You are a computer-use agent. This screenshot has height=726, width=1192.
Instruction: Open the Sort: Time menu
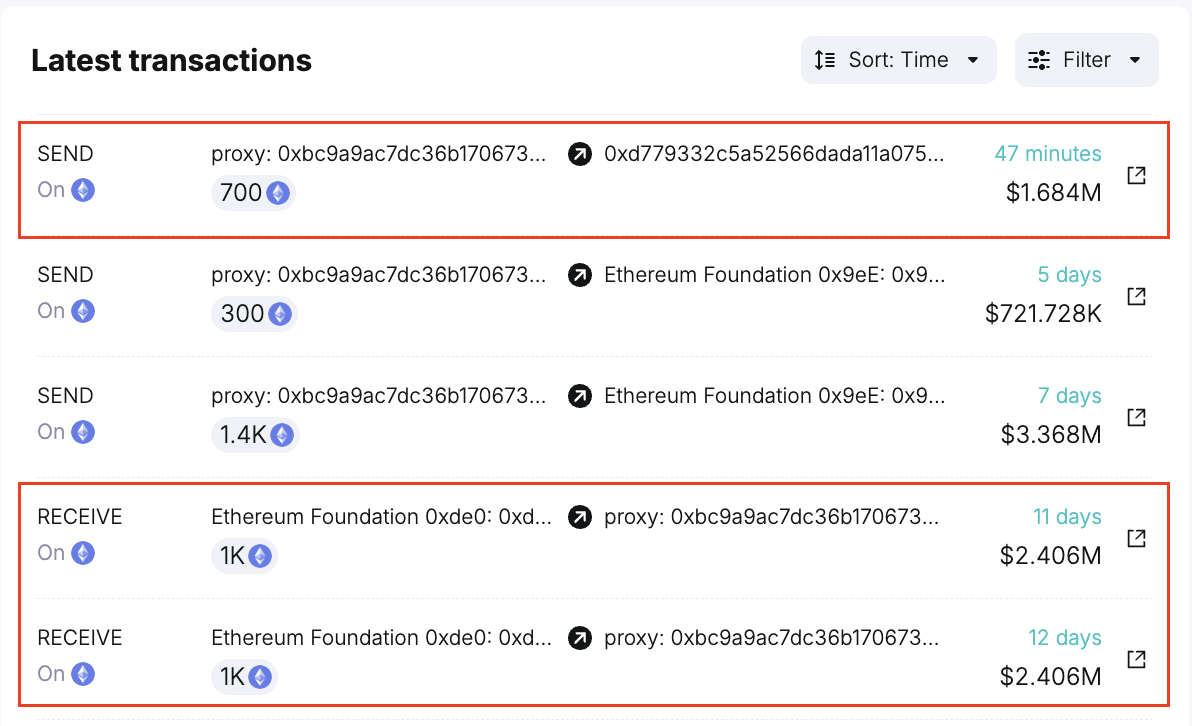pos(899,60)
